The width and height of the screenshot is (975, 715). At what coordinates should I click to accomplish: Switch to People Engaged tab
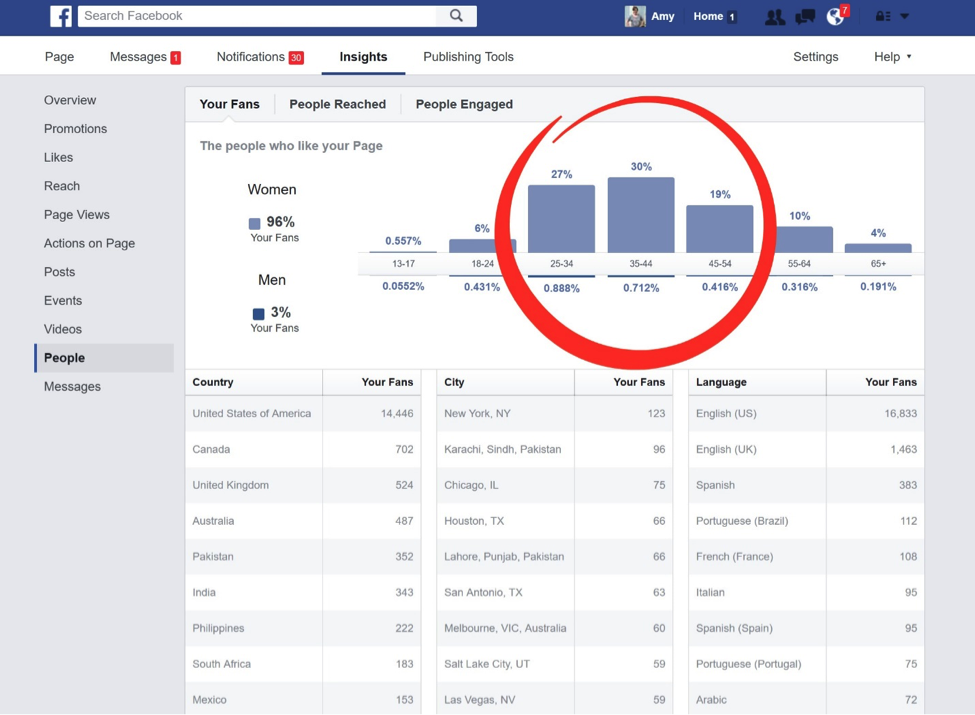(464, 104)
